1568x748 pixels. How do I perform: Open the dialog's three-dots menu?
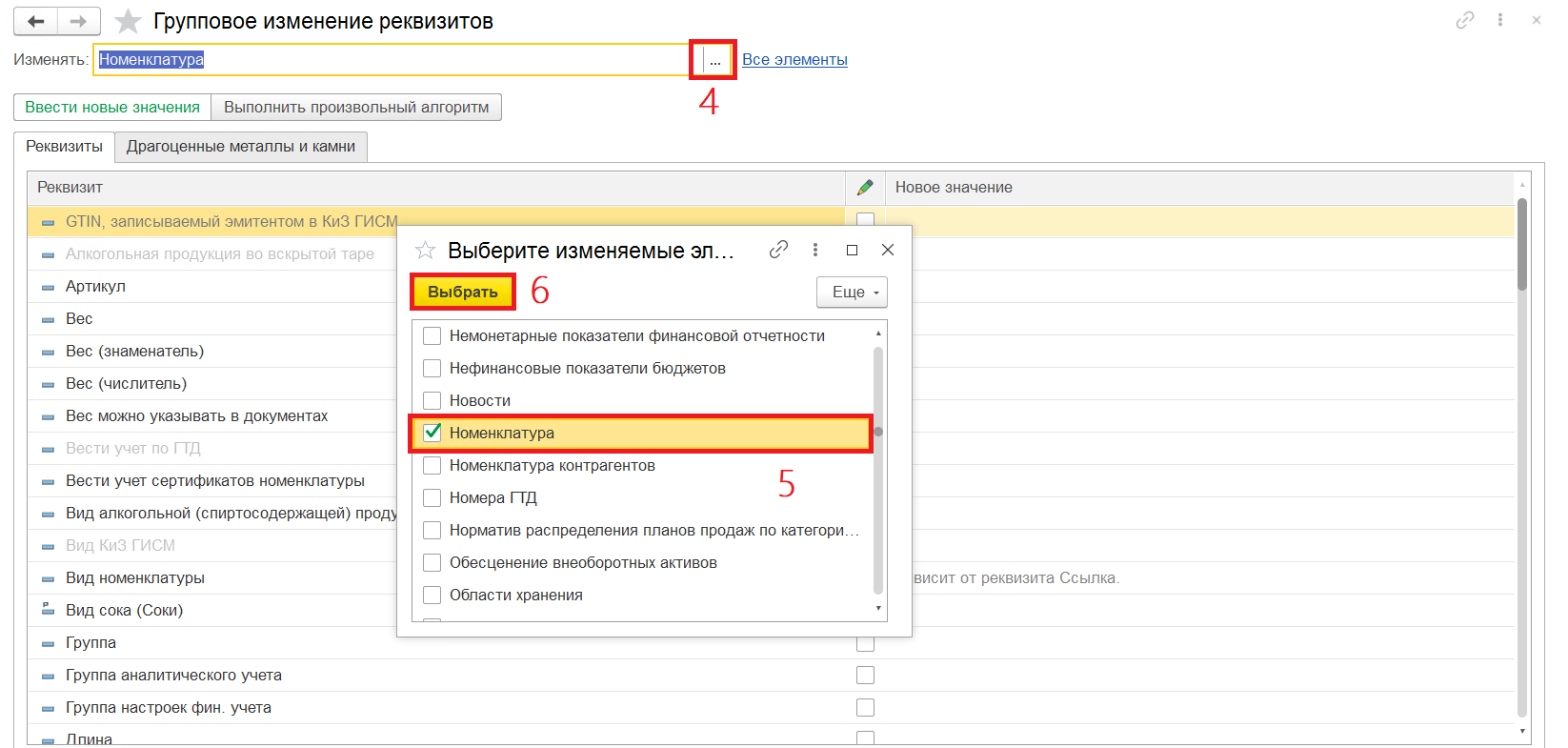(x=814, y=250)
